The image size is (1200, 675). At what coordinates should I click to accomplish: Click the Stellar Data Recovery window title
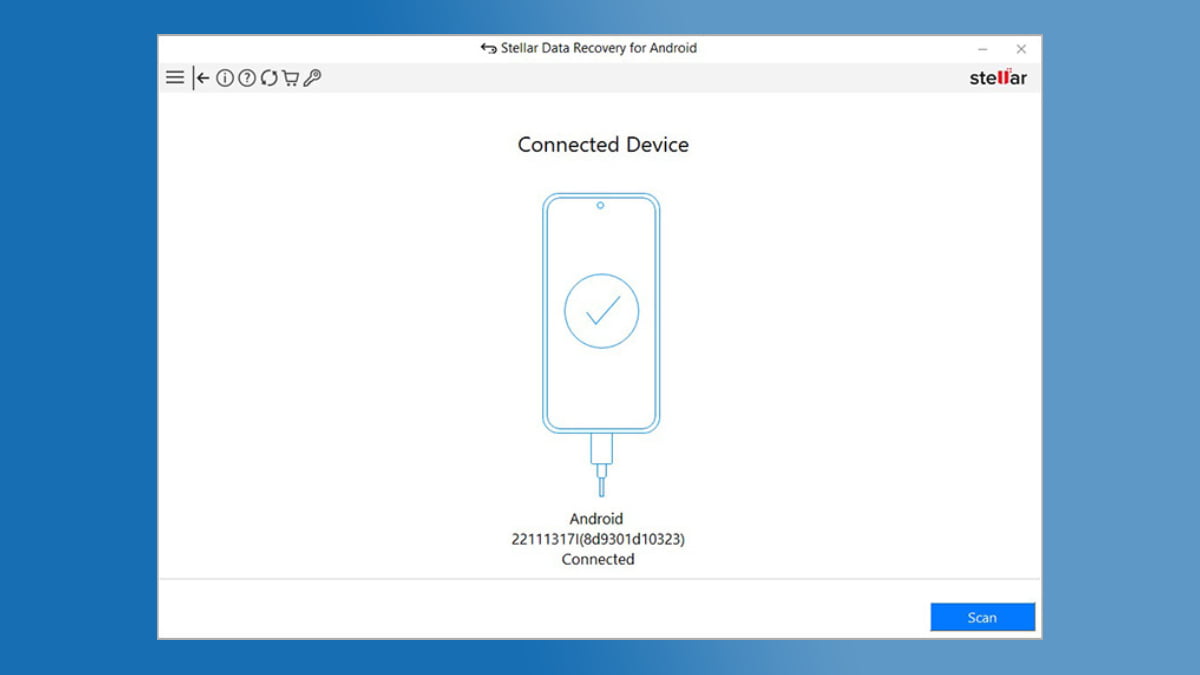(599, 48)
